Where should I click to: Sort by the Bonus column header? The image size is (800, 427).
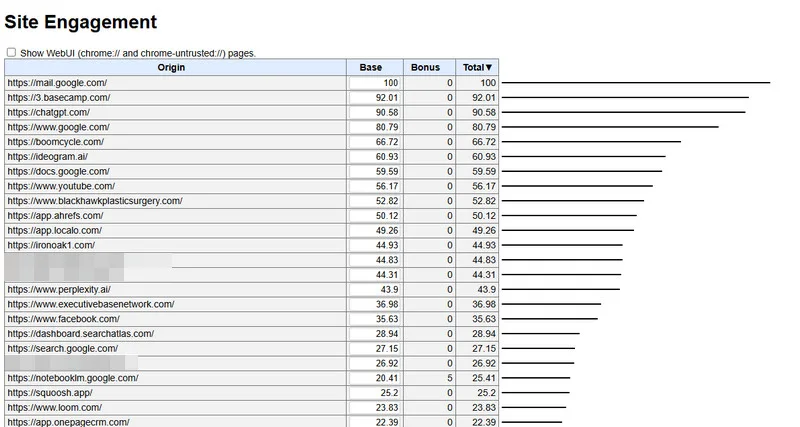(x=425, y=67)
